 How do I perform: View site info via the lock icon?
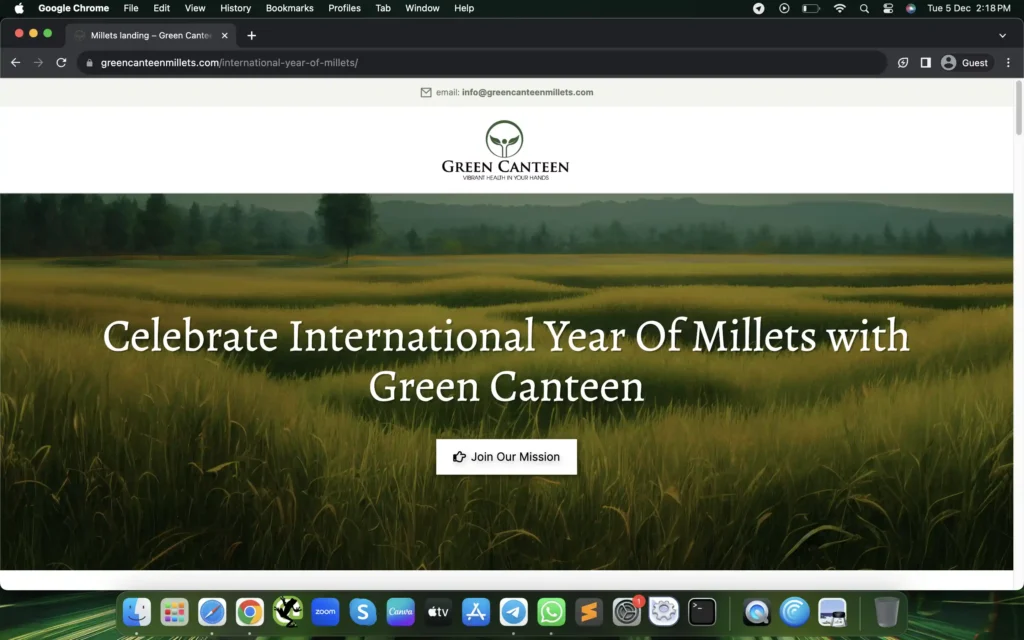[89, 63]
